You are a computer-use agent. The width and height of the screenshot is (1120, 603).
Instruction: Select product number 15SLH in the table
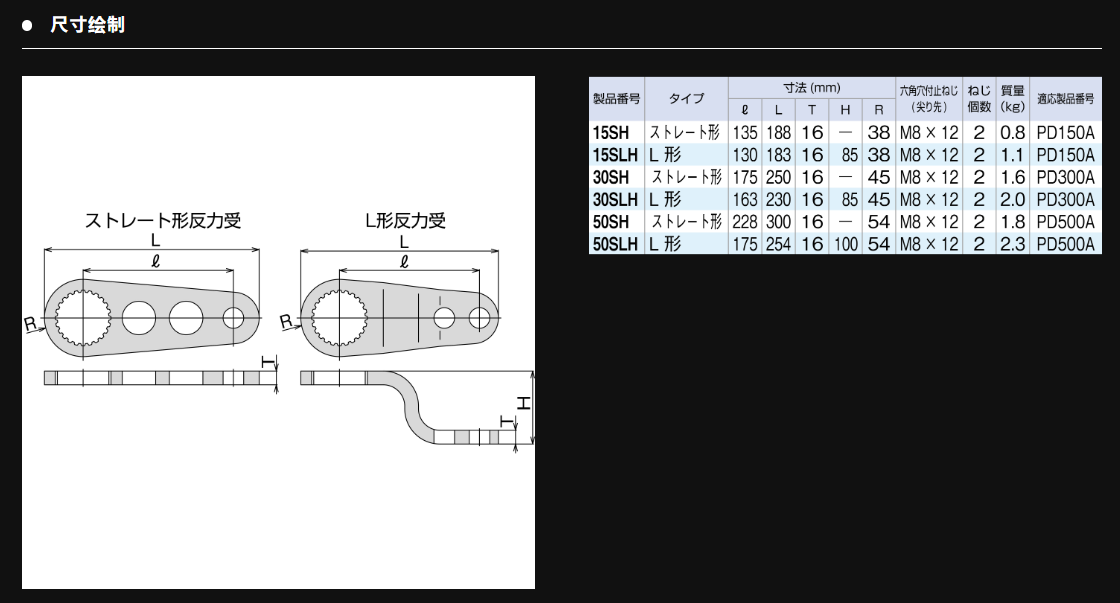[x=614, y=155]
